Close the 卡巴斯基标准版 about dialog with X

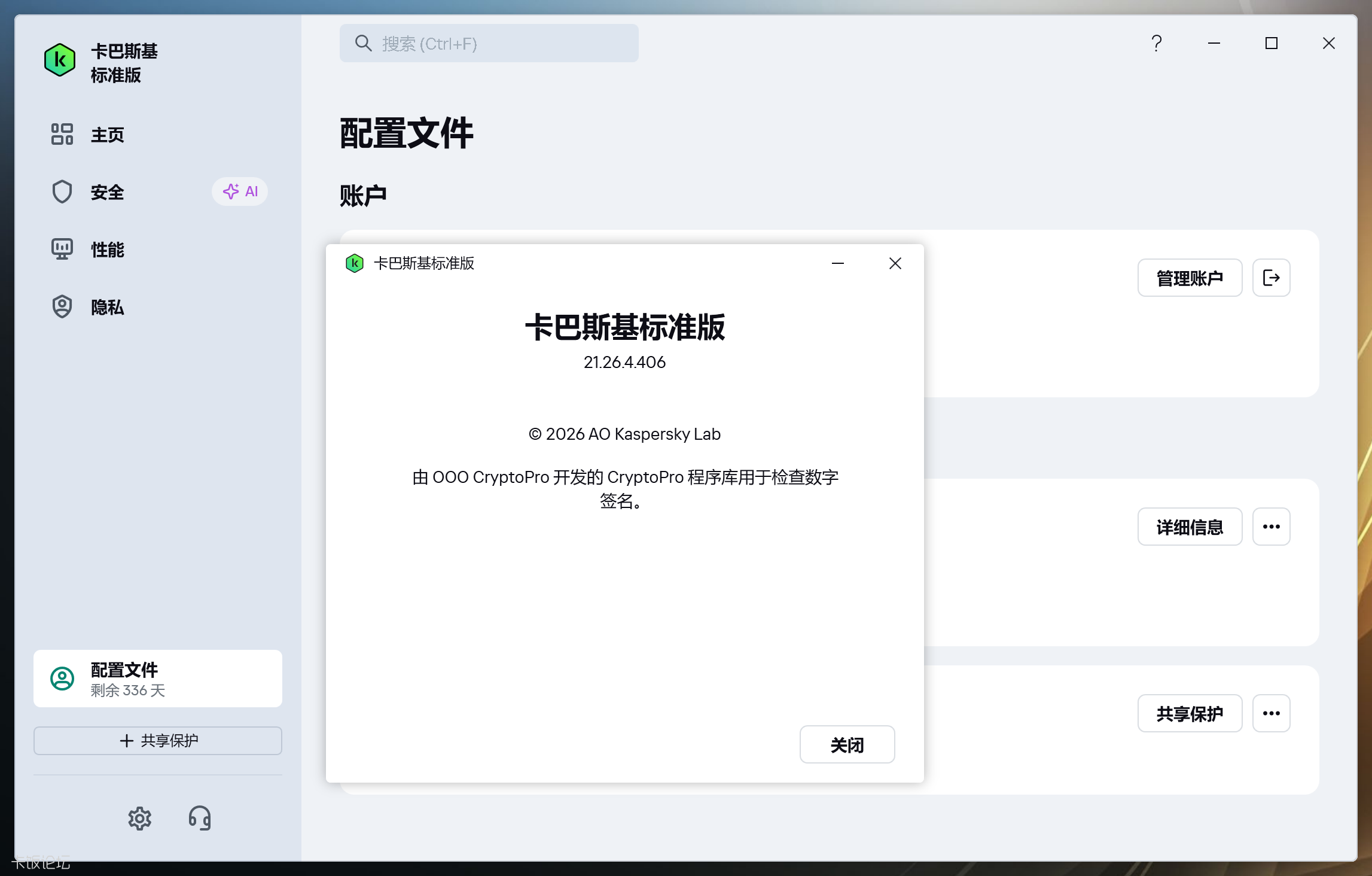point(895,263)
